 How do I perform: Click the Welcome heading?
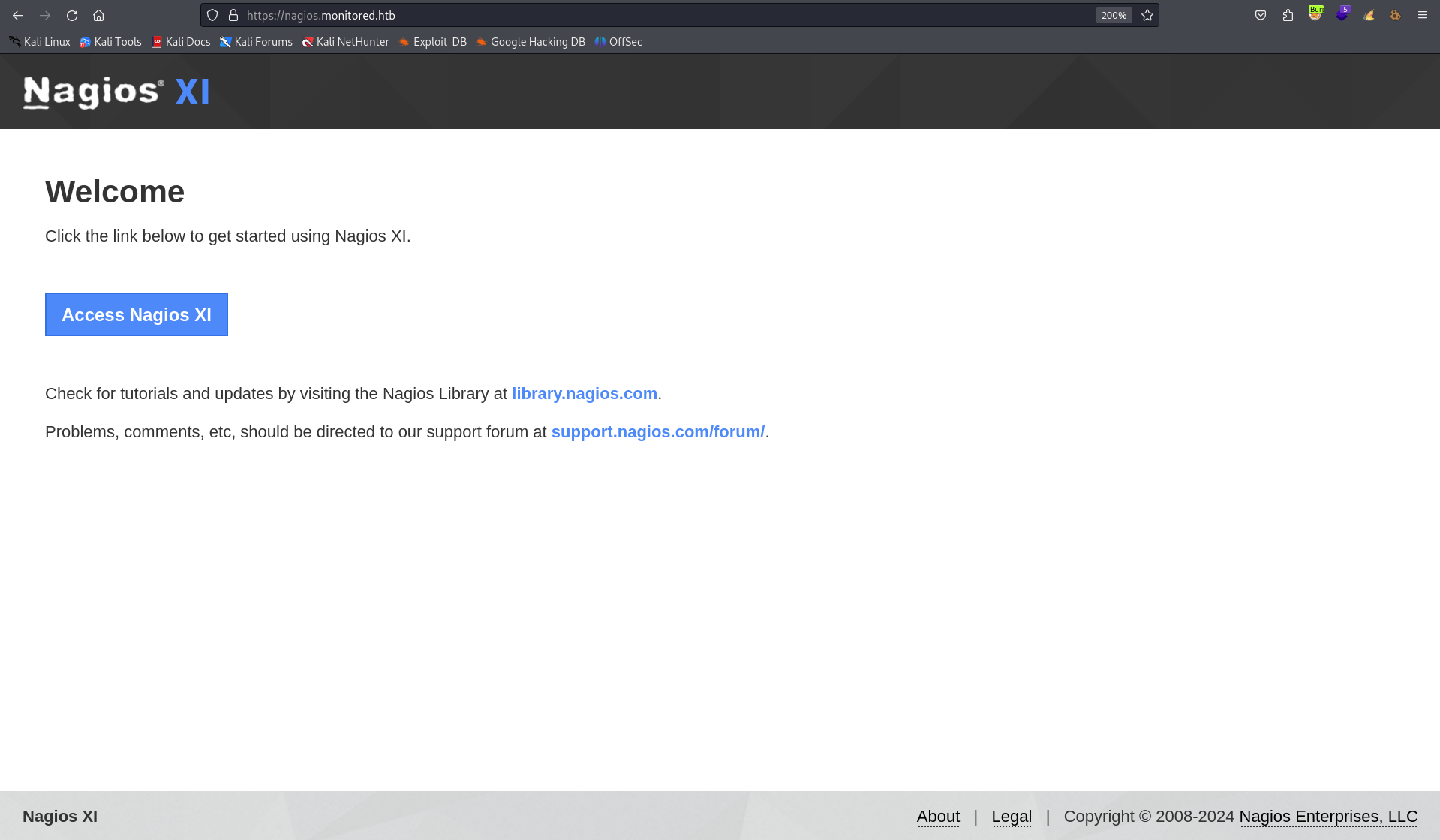pyautogui.click(x=115, y=192)
